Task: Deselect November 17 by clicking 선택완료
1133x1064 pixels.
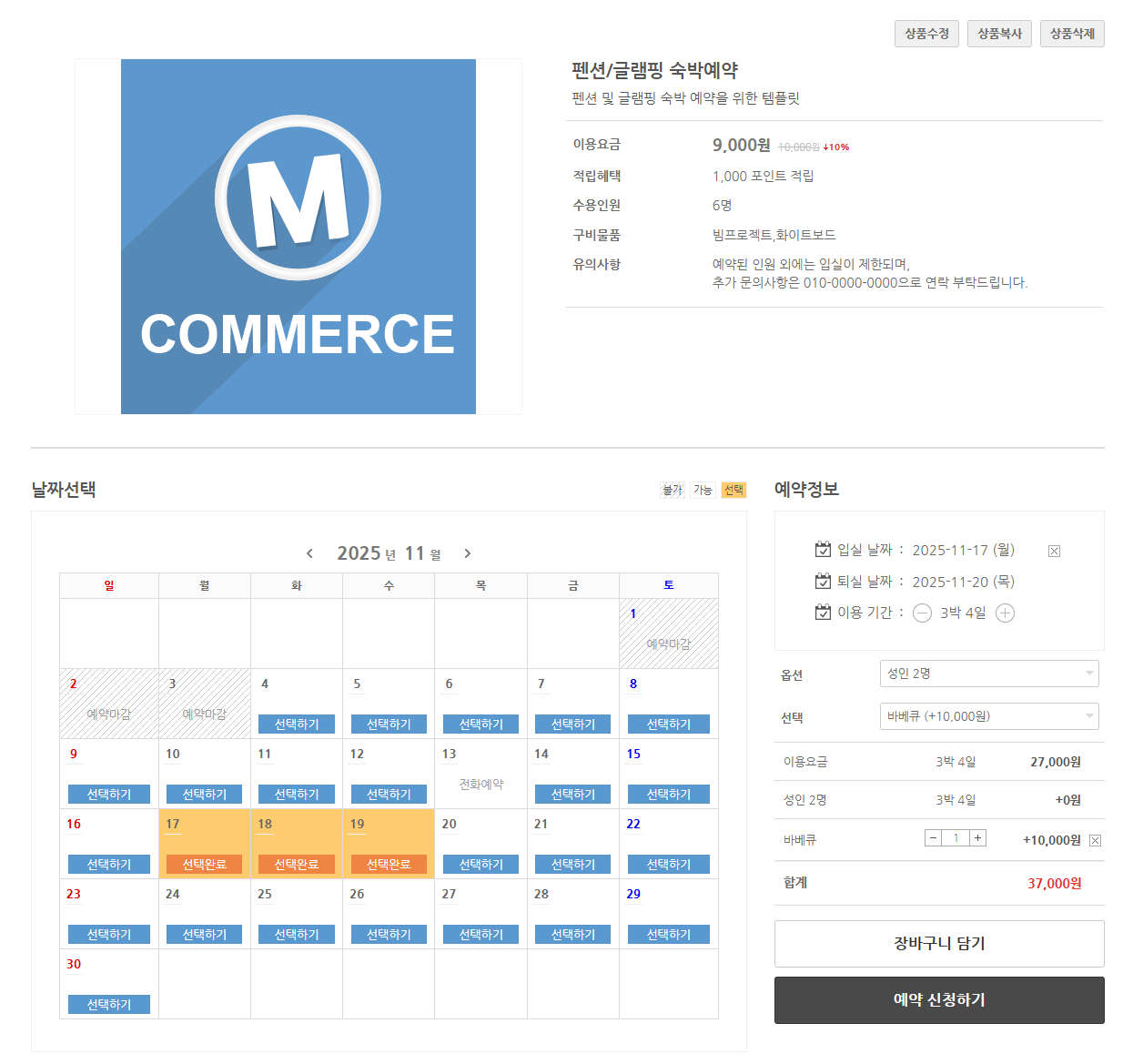Action: point(204,864)
